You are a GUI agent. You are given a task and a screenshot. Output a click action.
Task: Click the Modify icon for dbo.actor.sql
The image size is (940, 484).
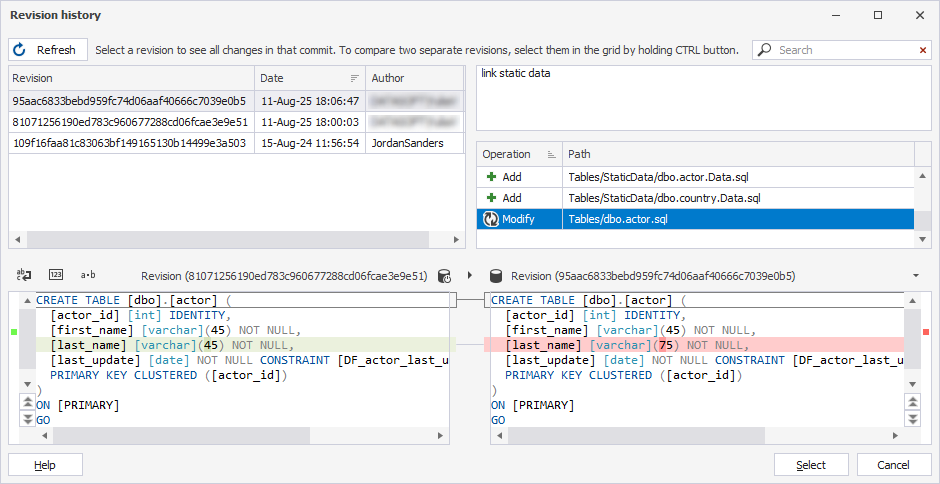tap(491, 219)
